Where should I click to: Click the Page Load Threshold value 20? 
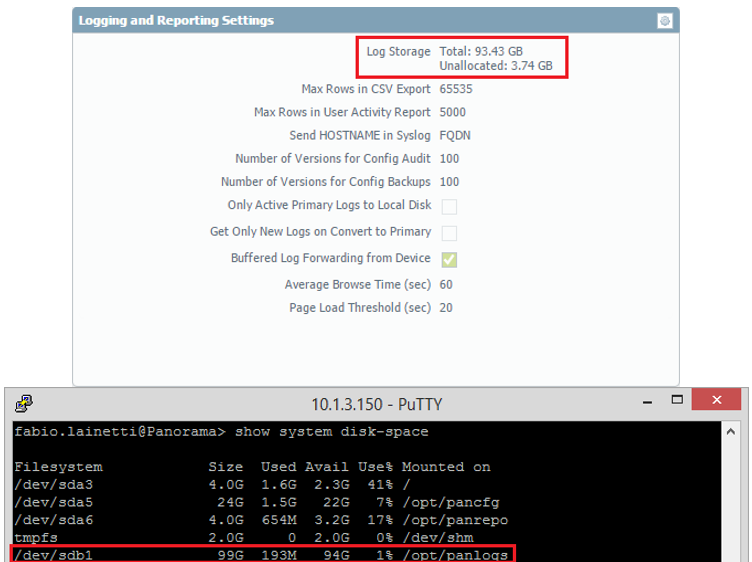446,308
